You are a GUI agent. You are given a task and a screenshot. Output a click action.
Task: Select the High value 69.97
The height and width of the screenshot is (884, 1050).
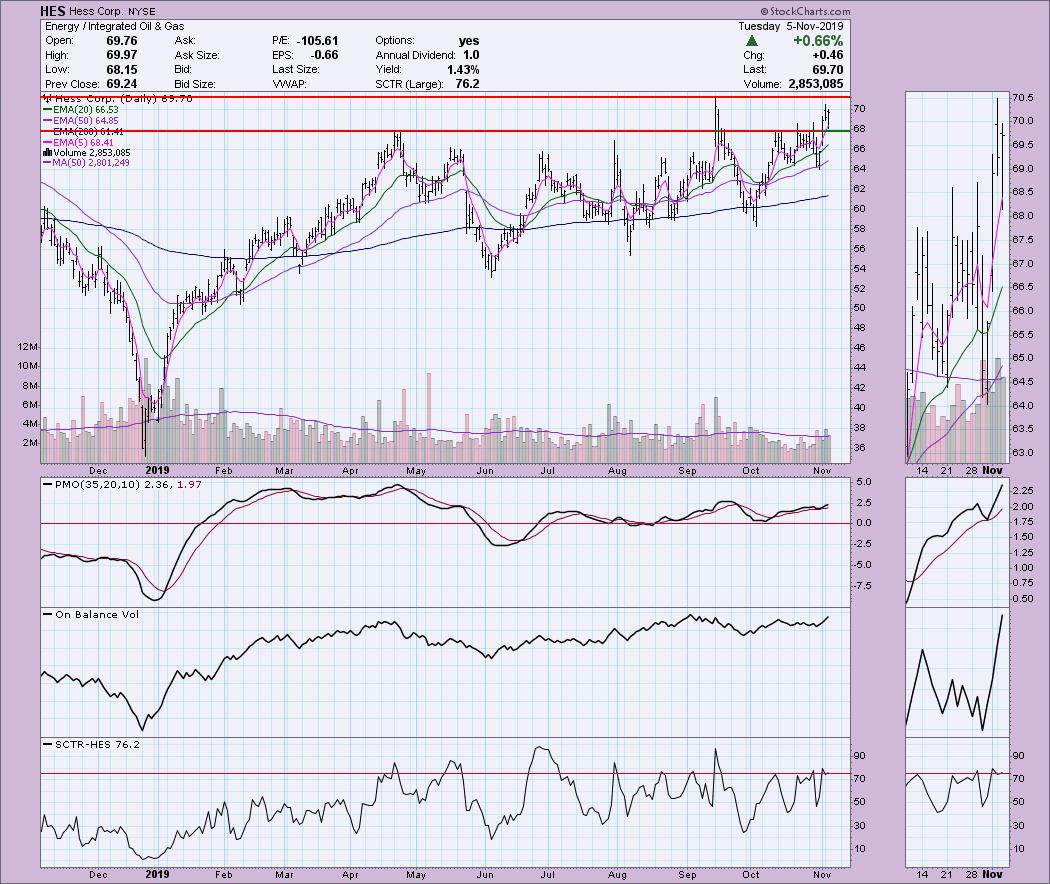coord(122,55)
